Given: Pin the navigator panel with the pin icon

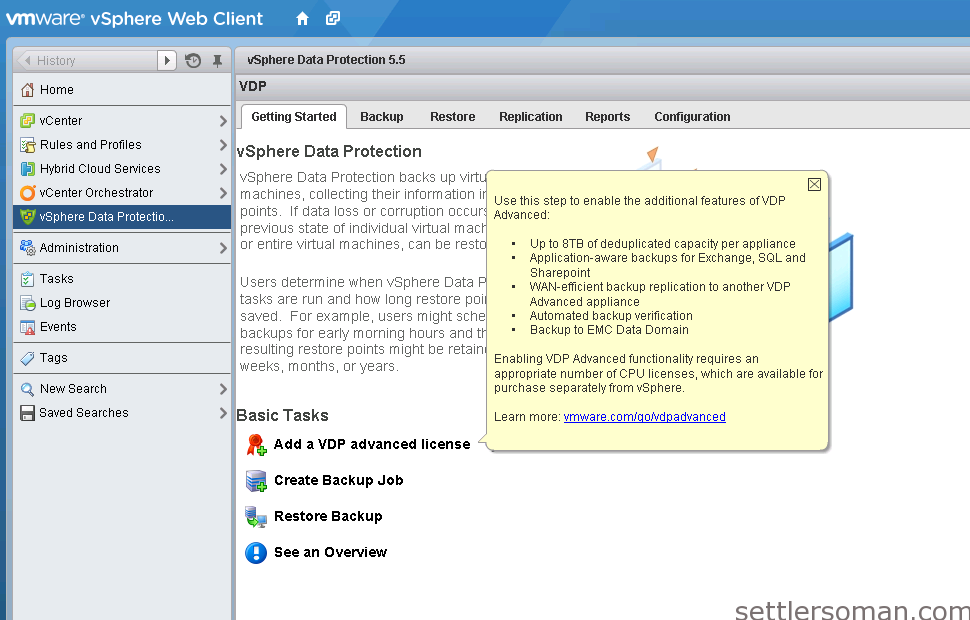Looking at the screenshot, I should pyautogui.click(x=217, y=61).
